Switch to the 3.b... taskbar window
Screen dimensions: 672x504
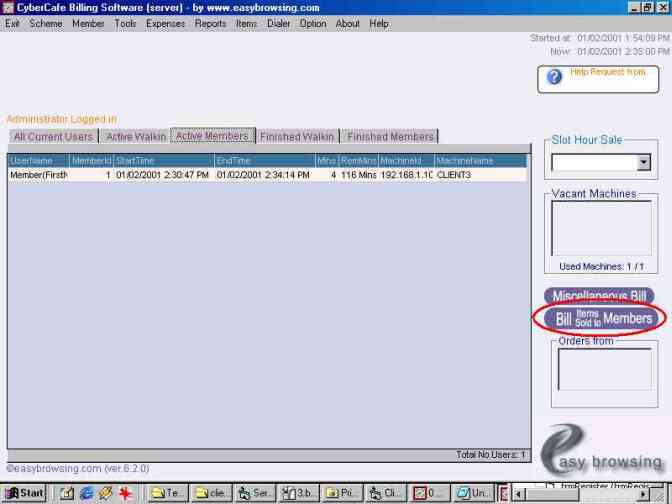298,493
